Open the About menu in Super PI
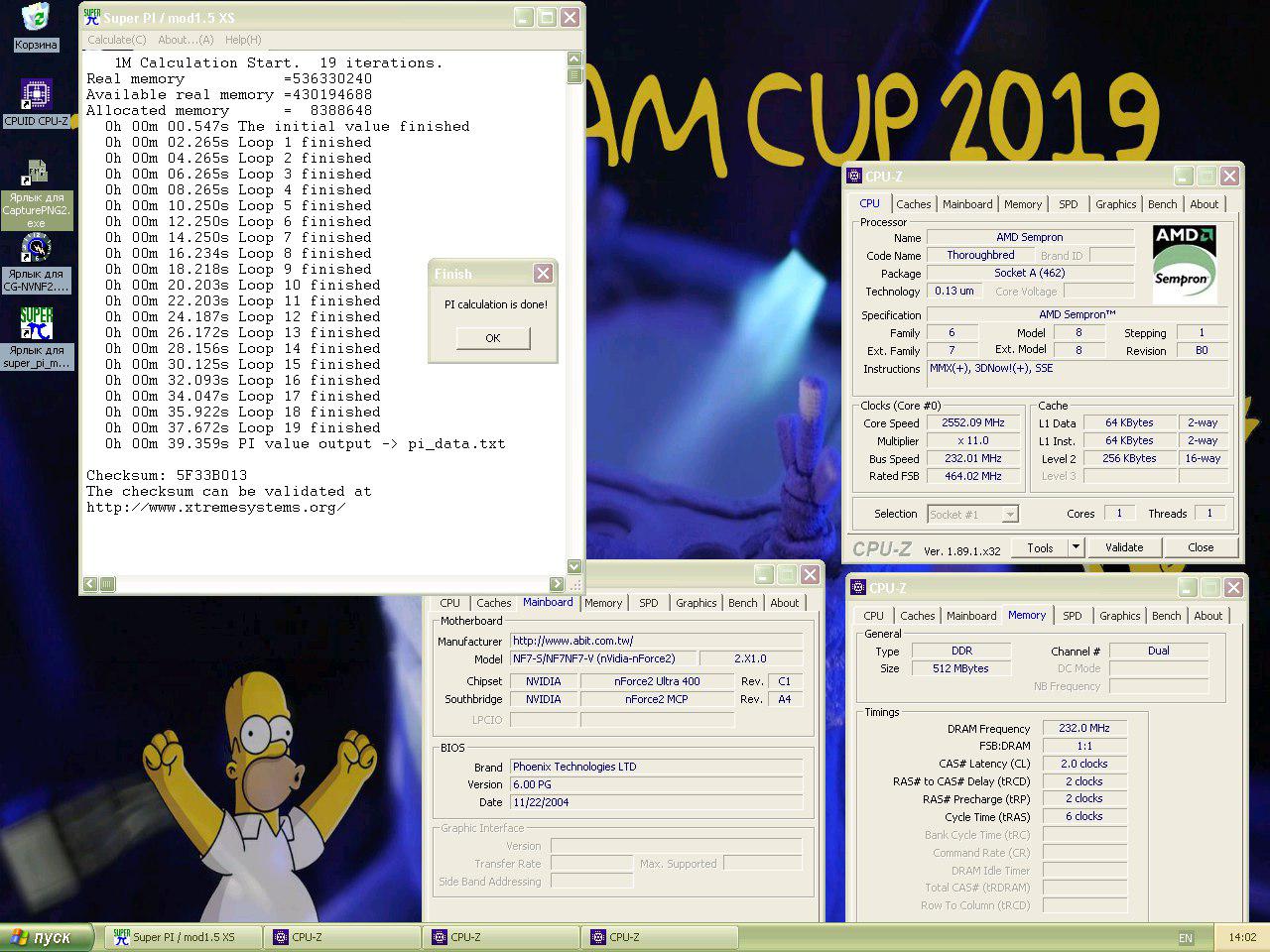The width and height of the screenshot is (1270, 952). (x=186, y=40)
